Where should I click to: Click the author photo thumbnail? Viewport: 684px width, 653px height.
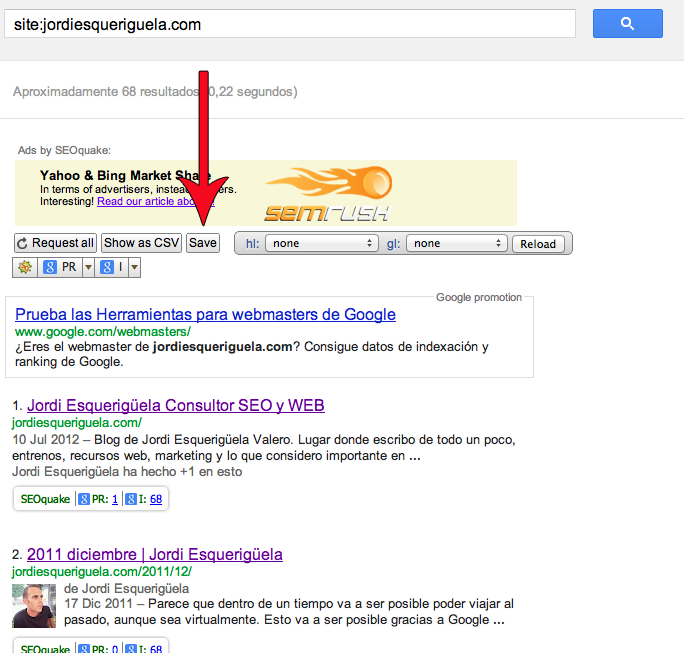(34, 606)
